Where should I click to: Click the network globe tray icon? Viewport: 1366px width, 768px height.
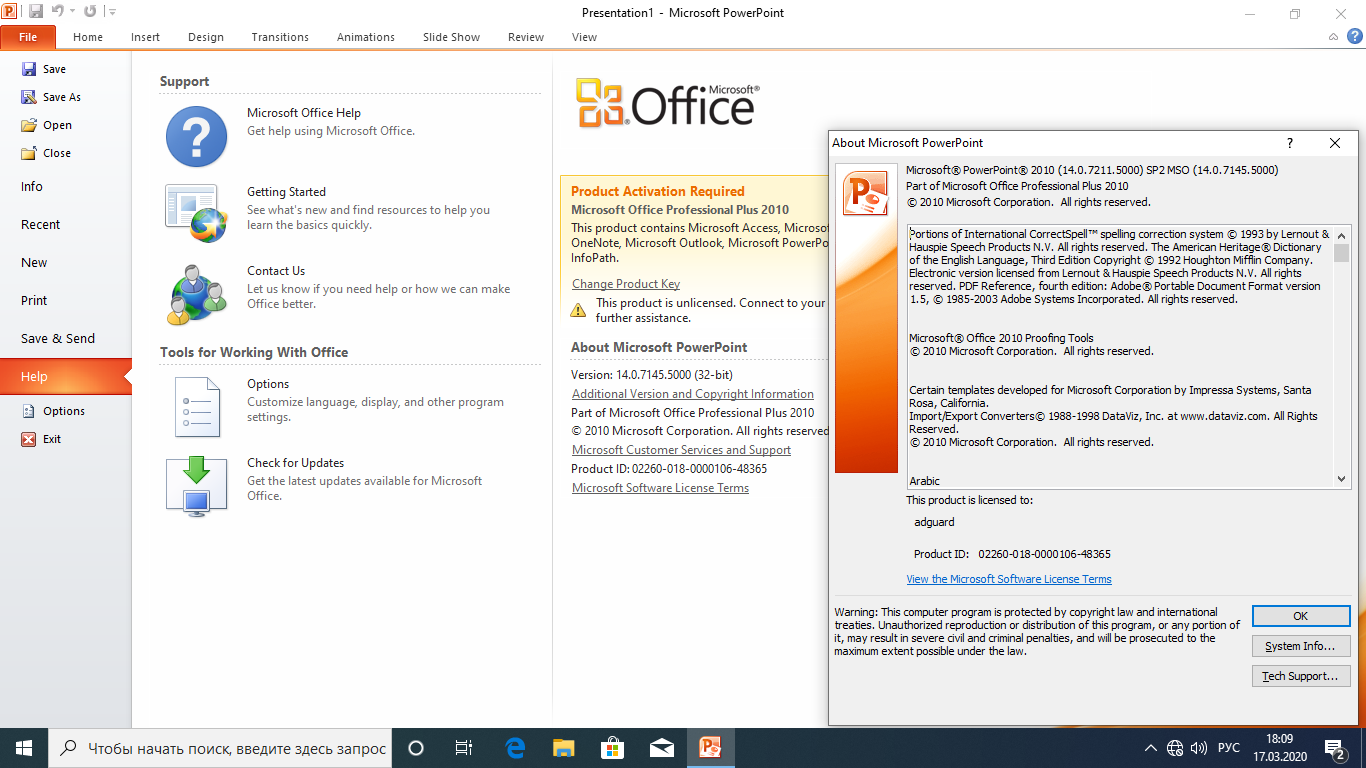tap(1175, 748)
